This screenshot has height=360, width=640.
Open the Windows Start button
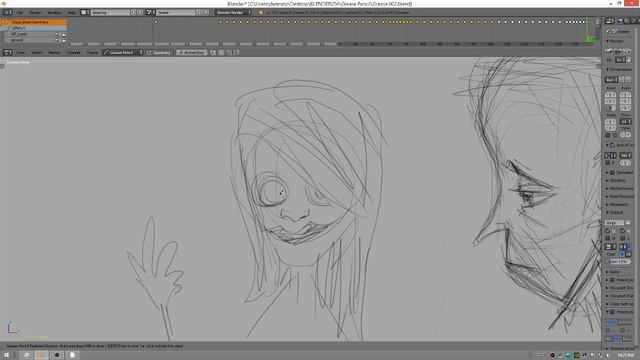coord(7,355)
